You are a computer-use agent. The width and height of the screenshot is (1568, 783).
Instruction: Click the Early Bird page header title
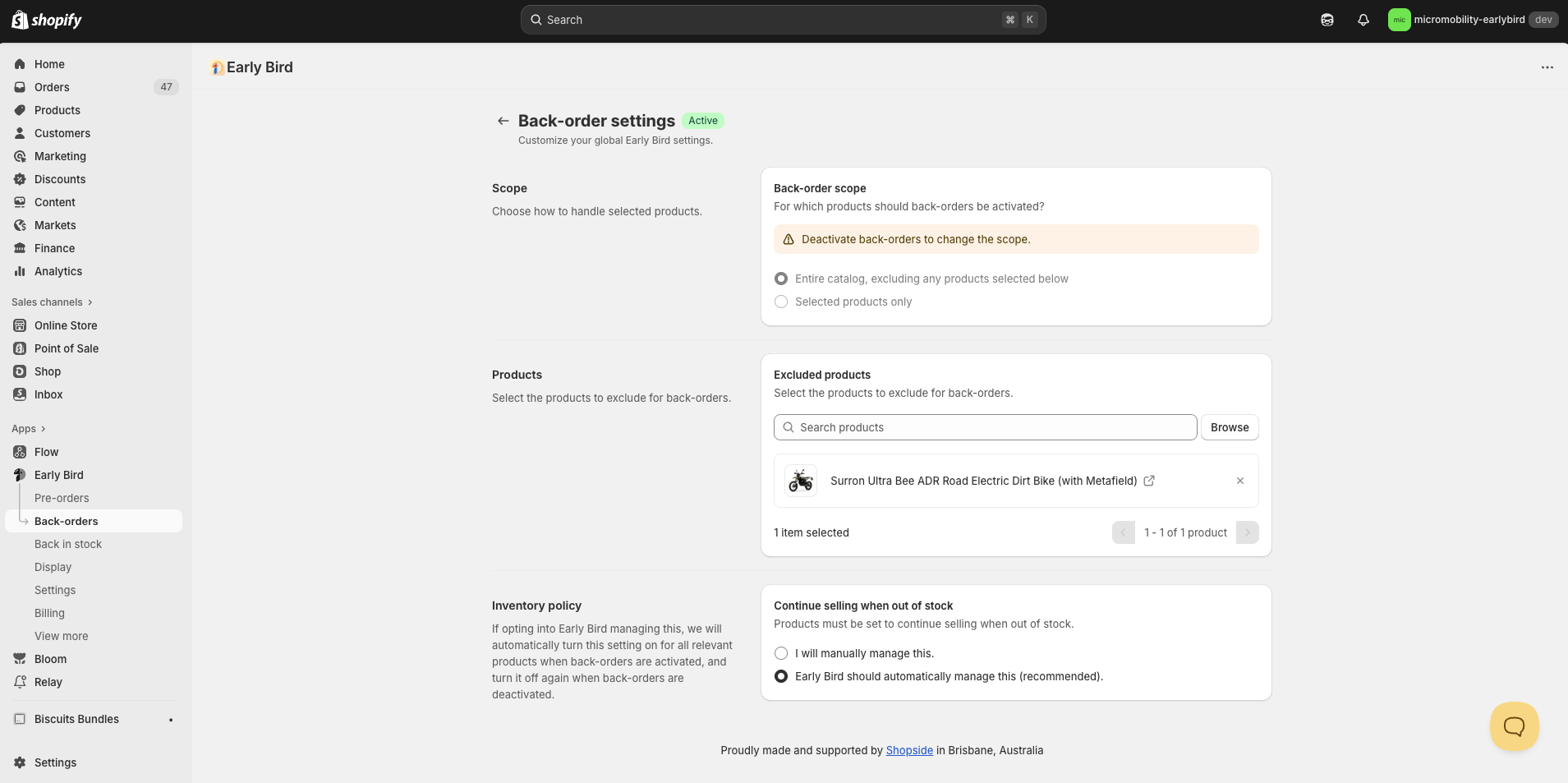[260, 67]
